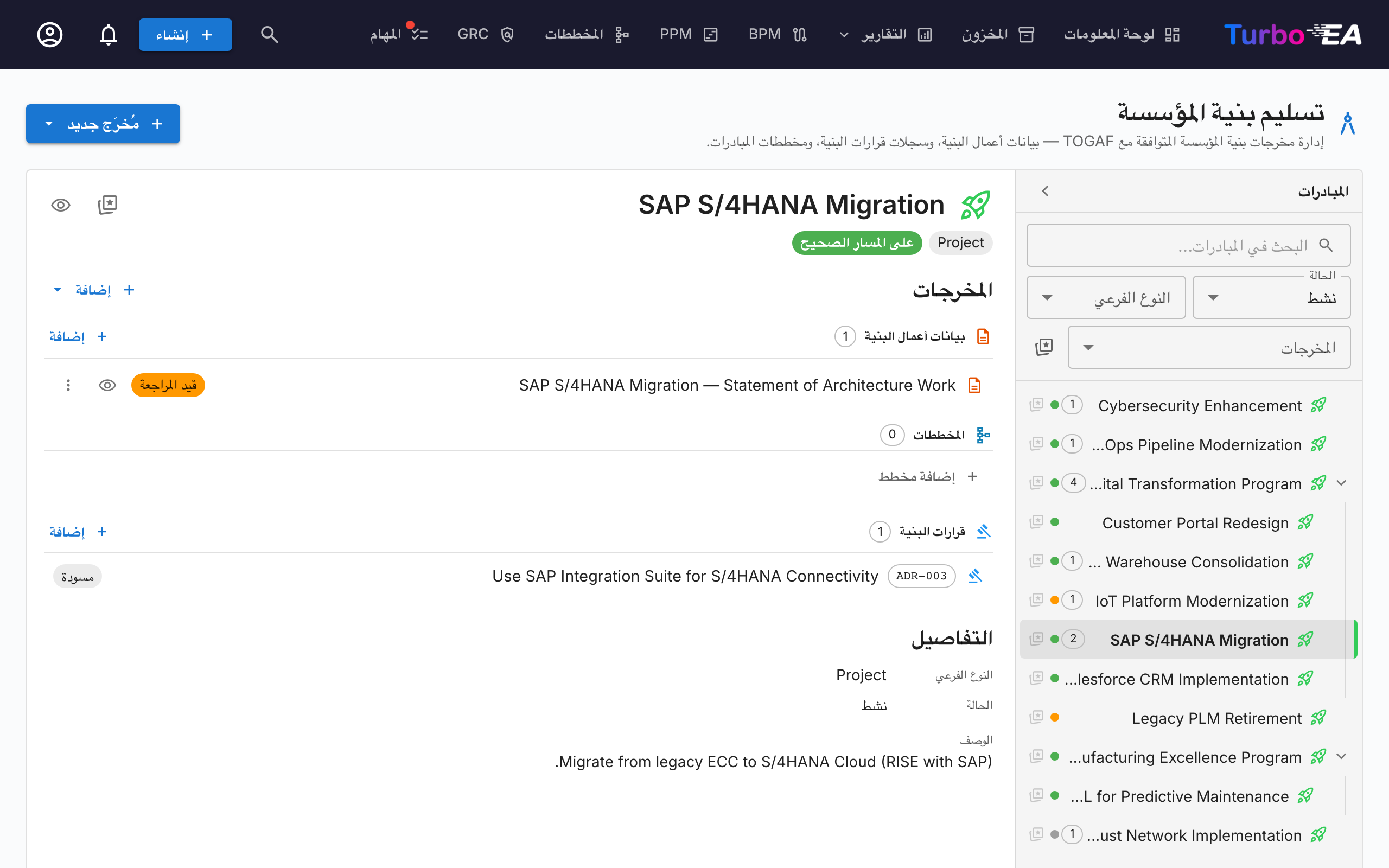Open the user account profile icon
1389x868 pixels.
point(50,34)
